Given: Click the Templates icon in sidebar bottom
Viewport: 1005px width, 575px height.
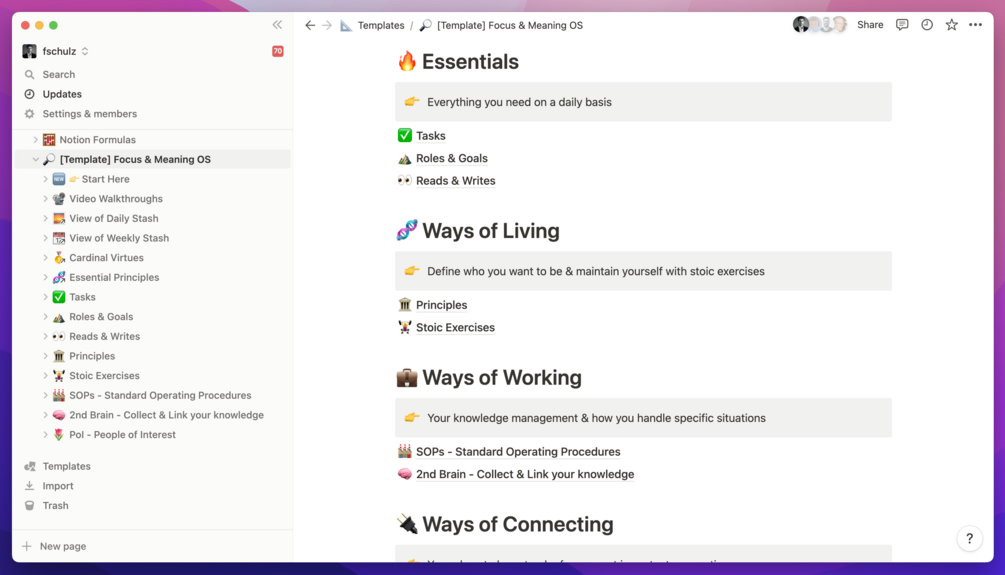Looking at the screenshot, I should [29, 466].
